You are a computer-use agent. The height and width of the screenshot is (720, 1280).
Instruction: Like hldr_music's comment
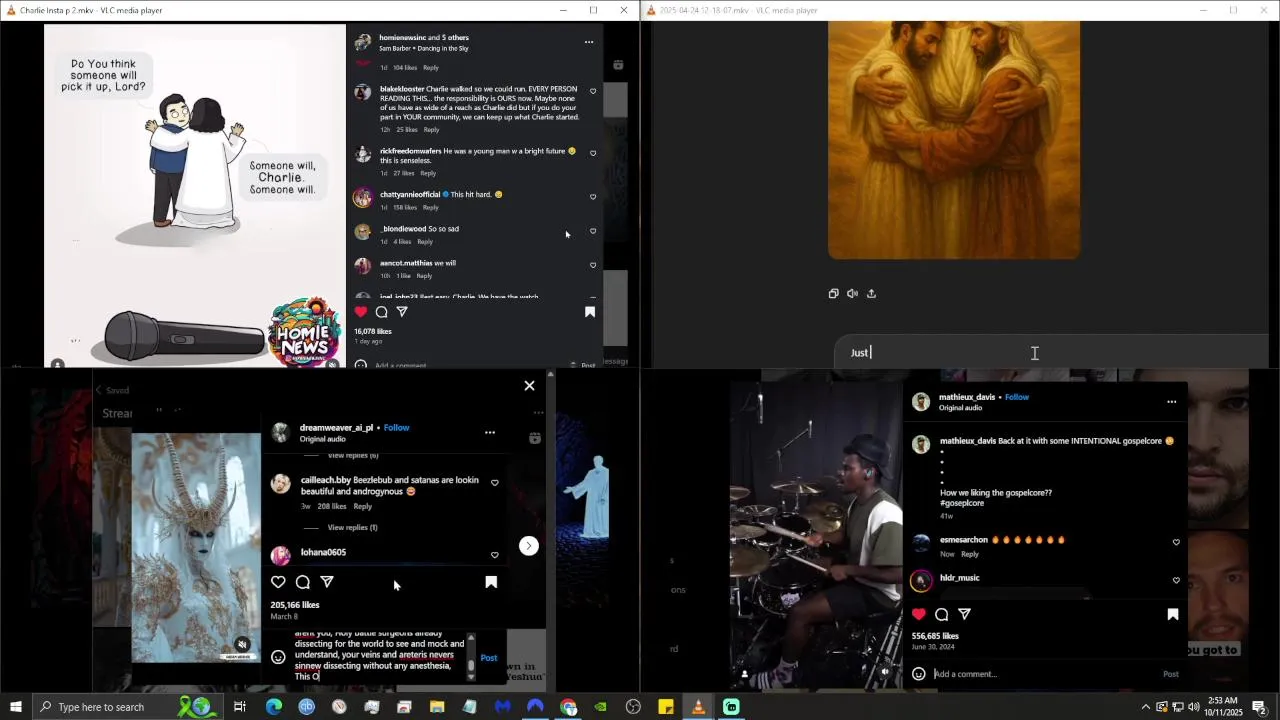click(1176, 580)
